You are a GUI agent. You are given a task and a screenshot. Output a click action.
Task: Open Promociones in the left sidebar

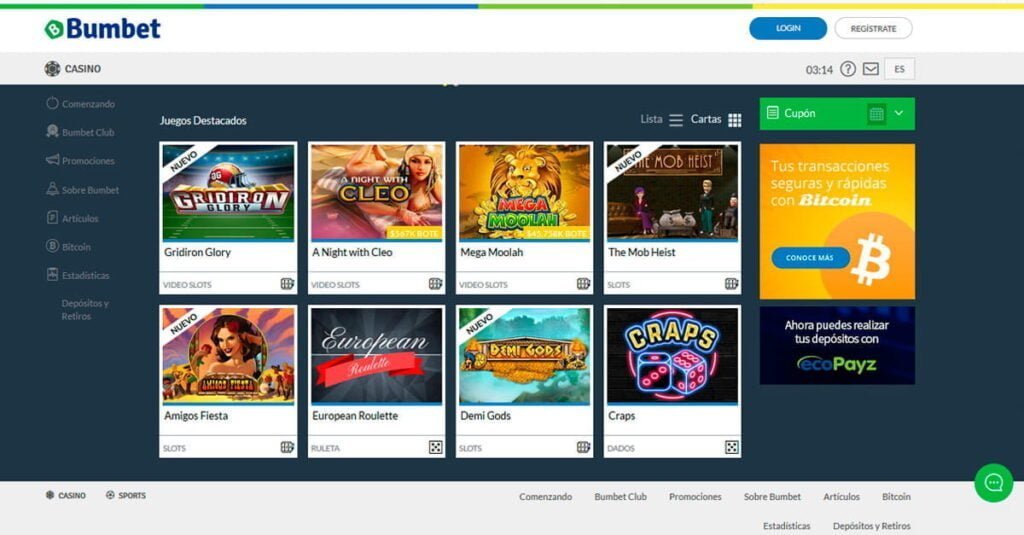pos(88,161)
